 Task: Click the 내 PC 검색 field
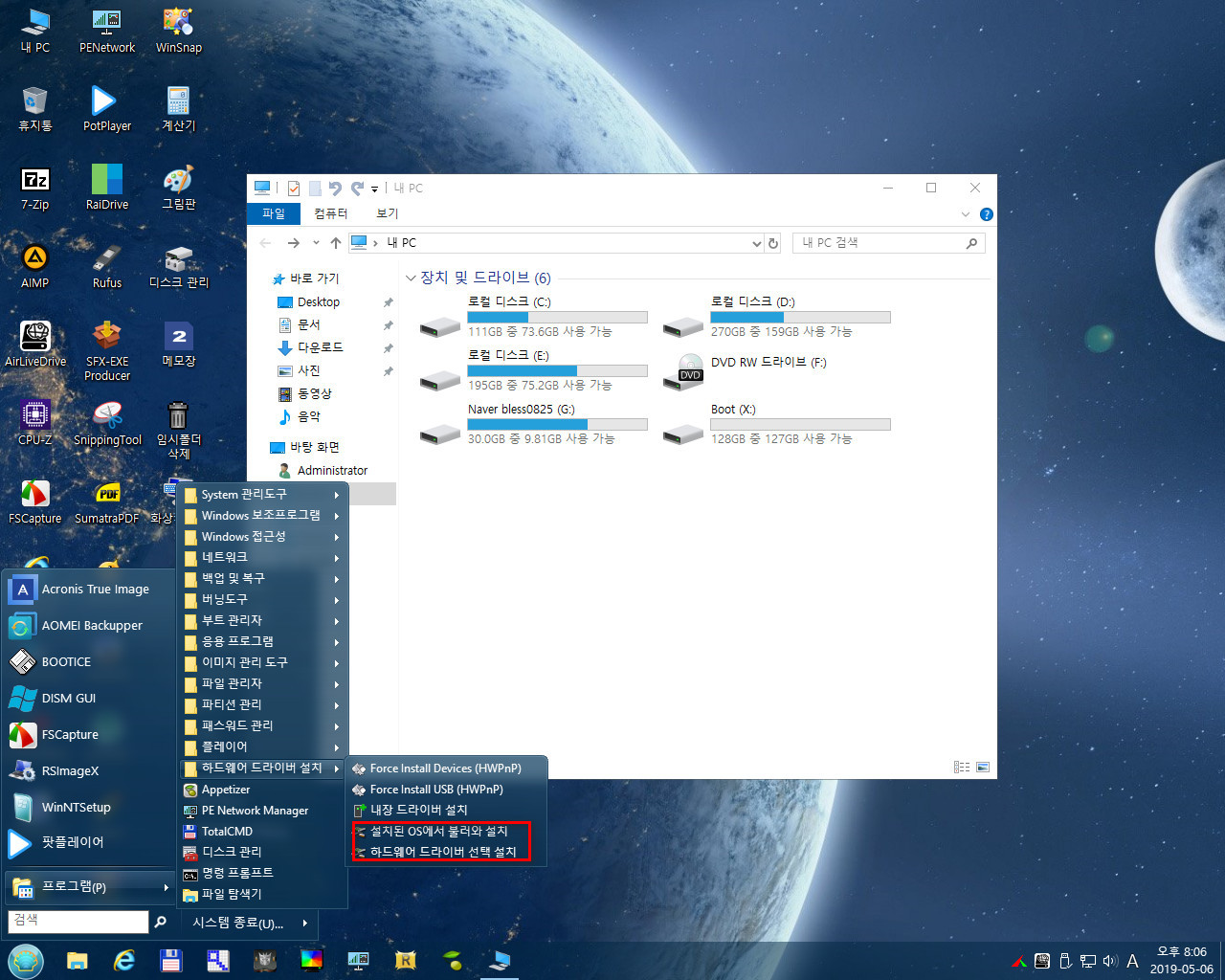pos(888,243)
